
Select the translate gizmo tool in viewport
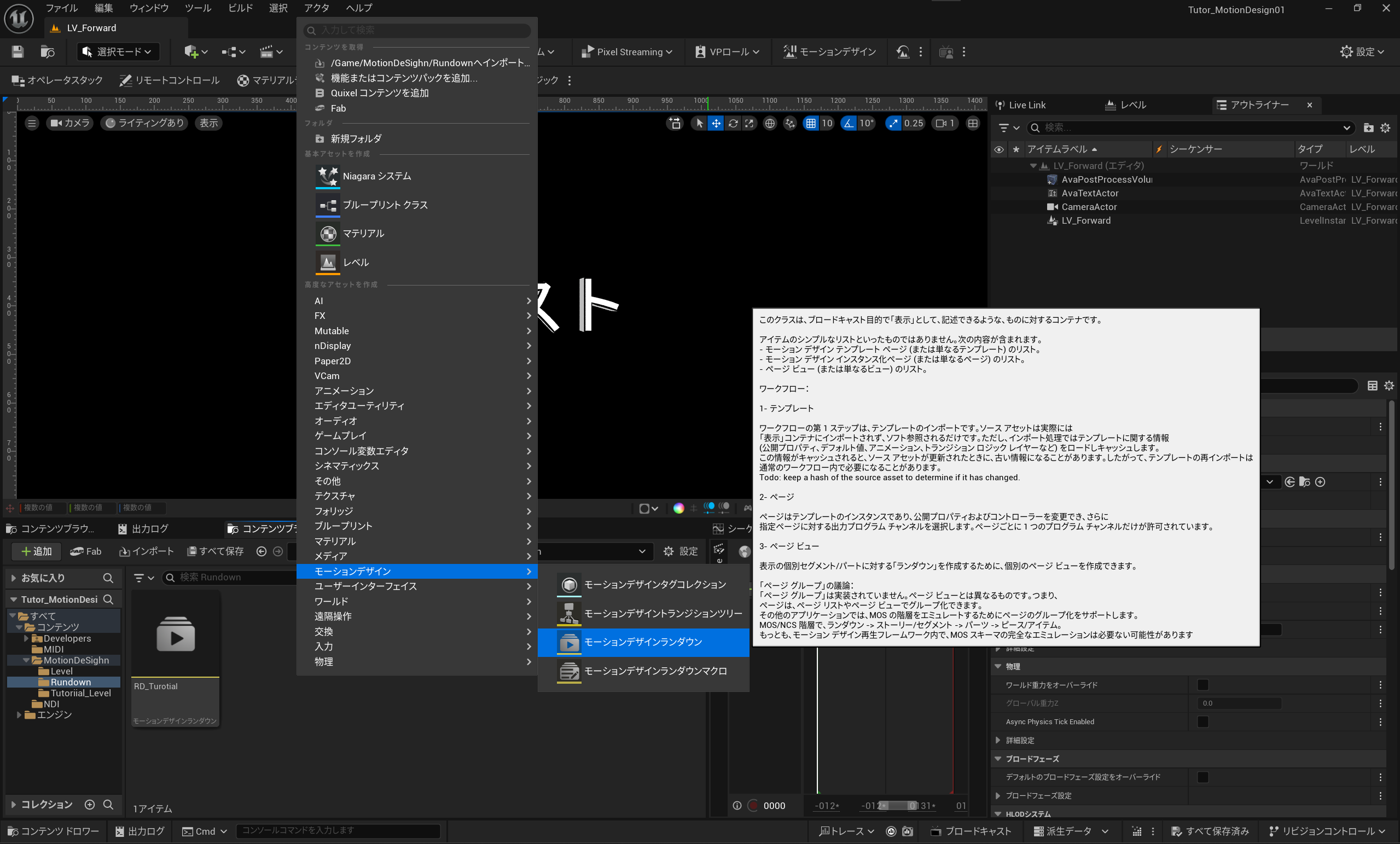[716, 123]
